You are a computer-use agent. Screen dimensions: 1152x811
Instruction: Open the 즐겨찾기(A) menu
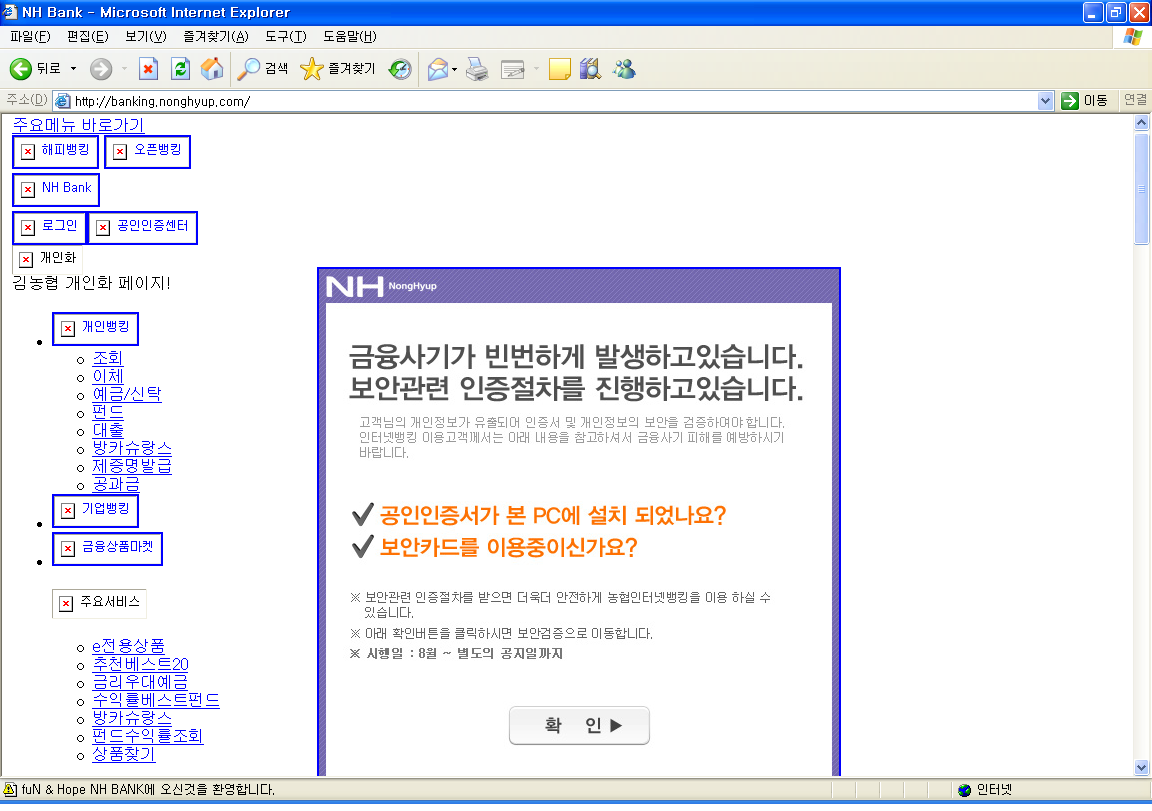tap(215, 36)
